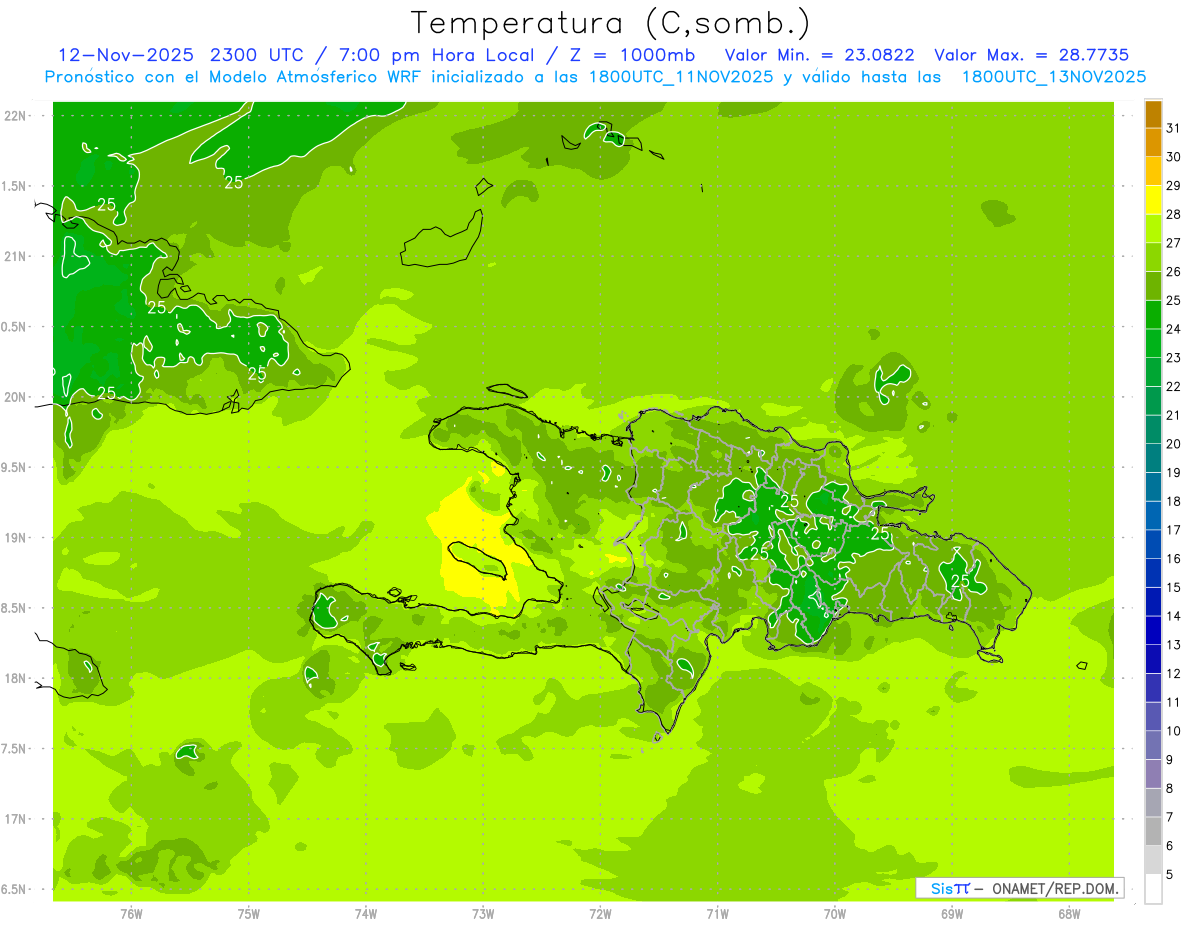Click the "74W" longitude label
Image resolution: width=1200 pixels, height=927 pixels.
[x=366, y=914]
